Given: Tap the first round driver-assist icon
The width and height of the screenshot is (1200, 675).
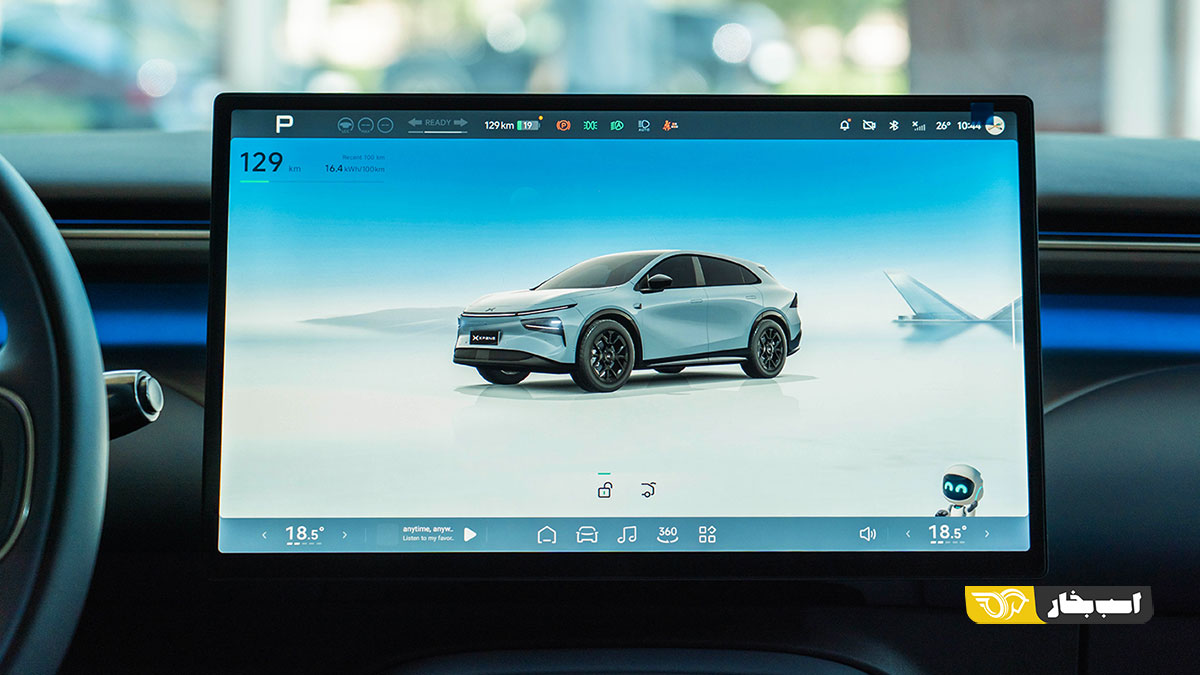Looking at the screenshot, I should (x=345, y=125).
